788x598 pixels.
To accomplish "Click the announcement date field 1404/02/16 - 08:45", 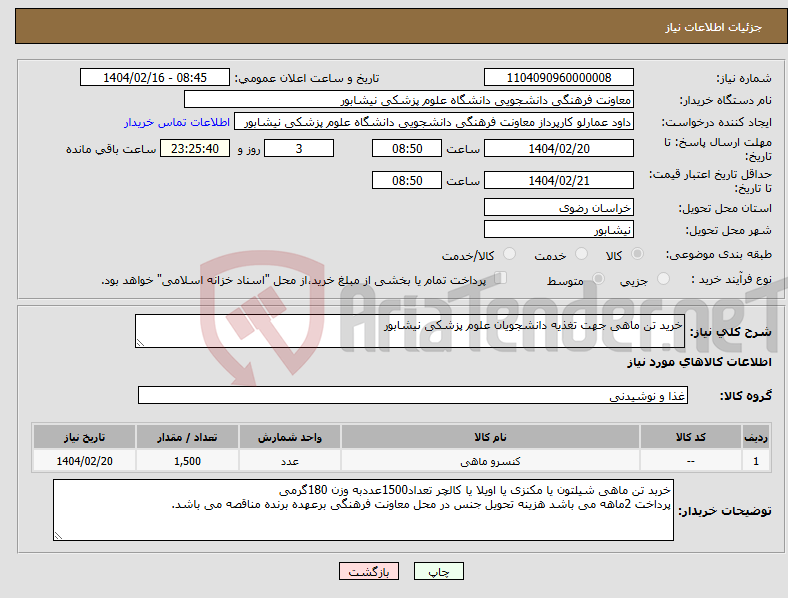I will click(x=155, y=77).
